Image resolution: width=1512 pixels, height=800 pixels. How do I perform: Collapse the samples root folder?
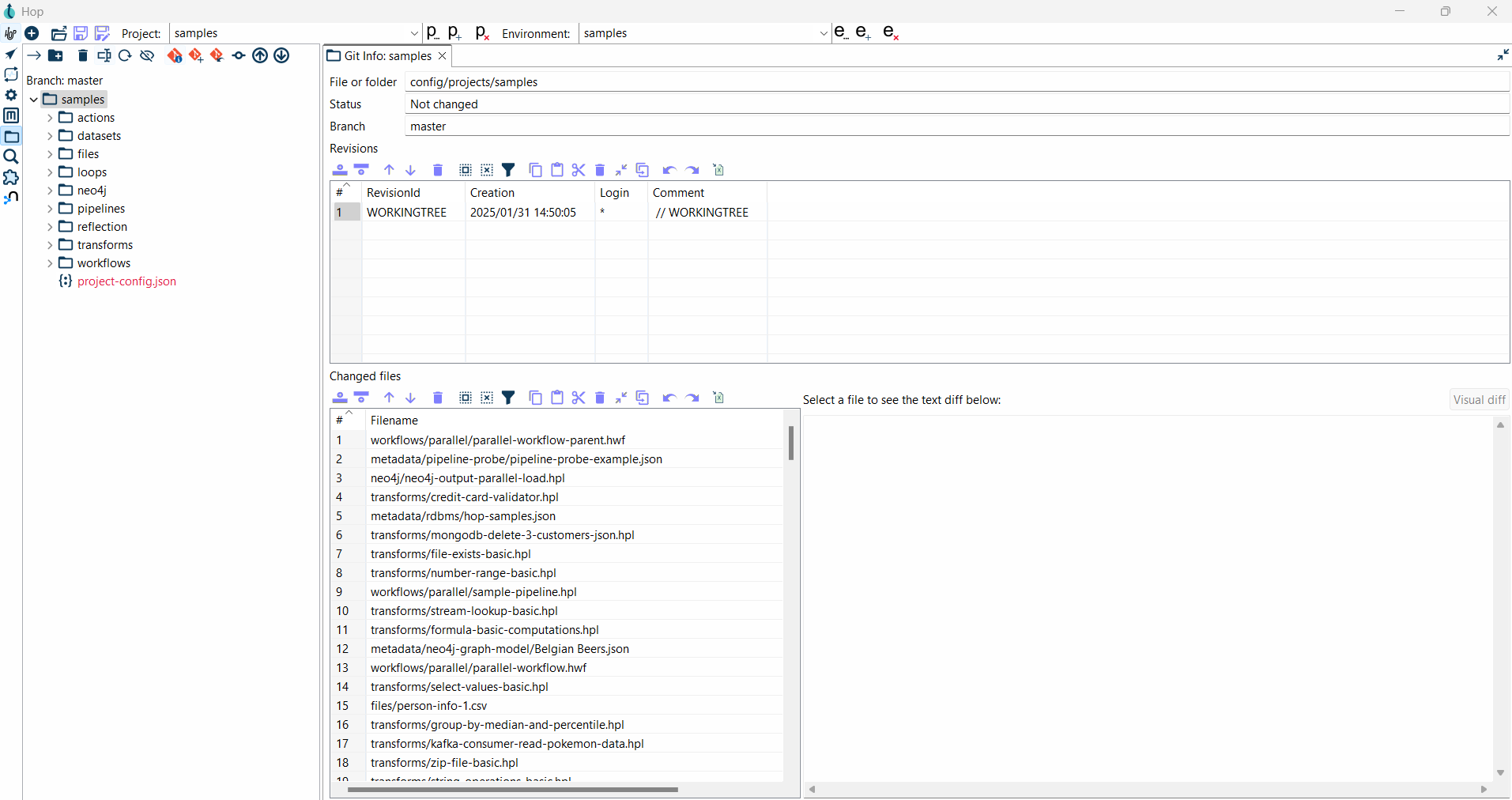(33, 100)
